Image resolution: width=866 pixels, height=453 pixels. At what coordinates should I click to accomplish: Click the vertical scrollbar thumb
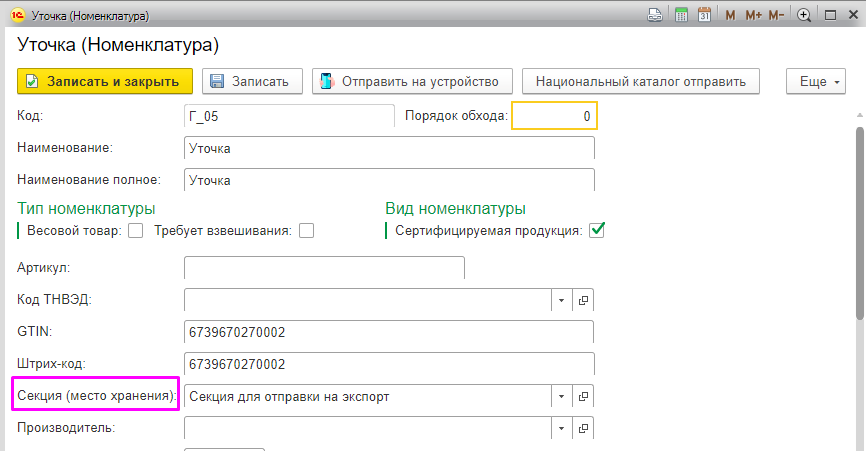[x=860, y=223]
